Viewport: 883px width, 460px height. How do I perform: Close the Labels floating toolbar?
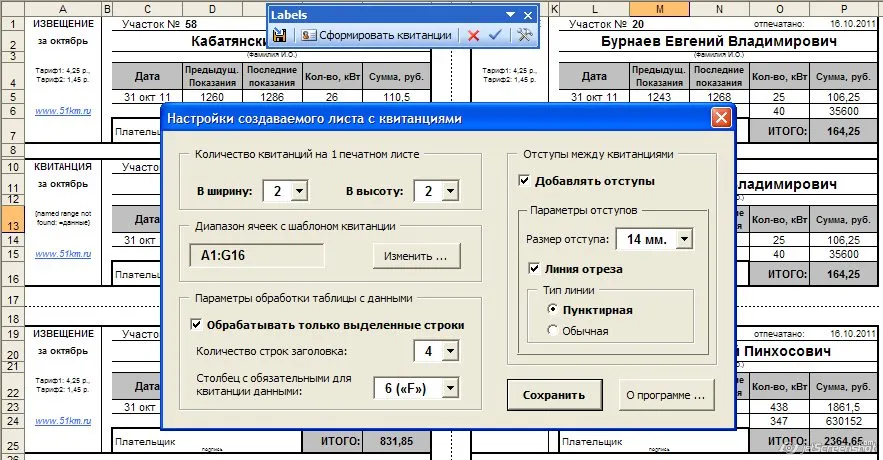coord(529,15)
